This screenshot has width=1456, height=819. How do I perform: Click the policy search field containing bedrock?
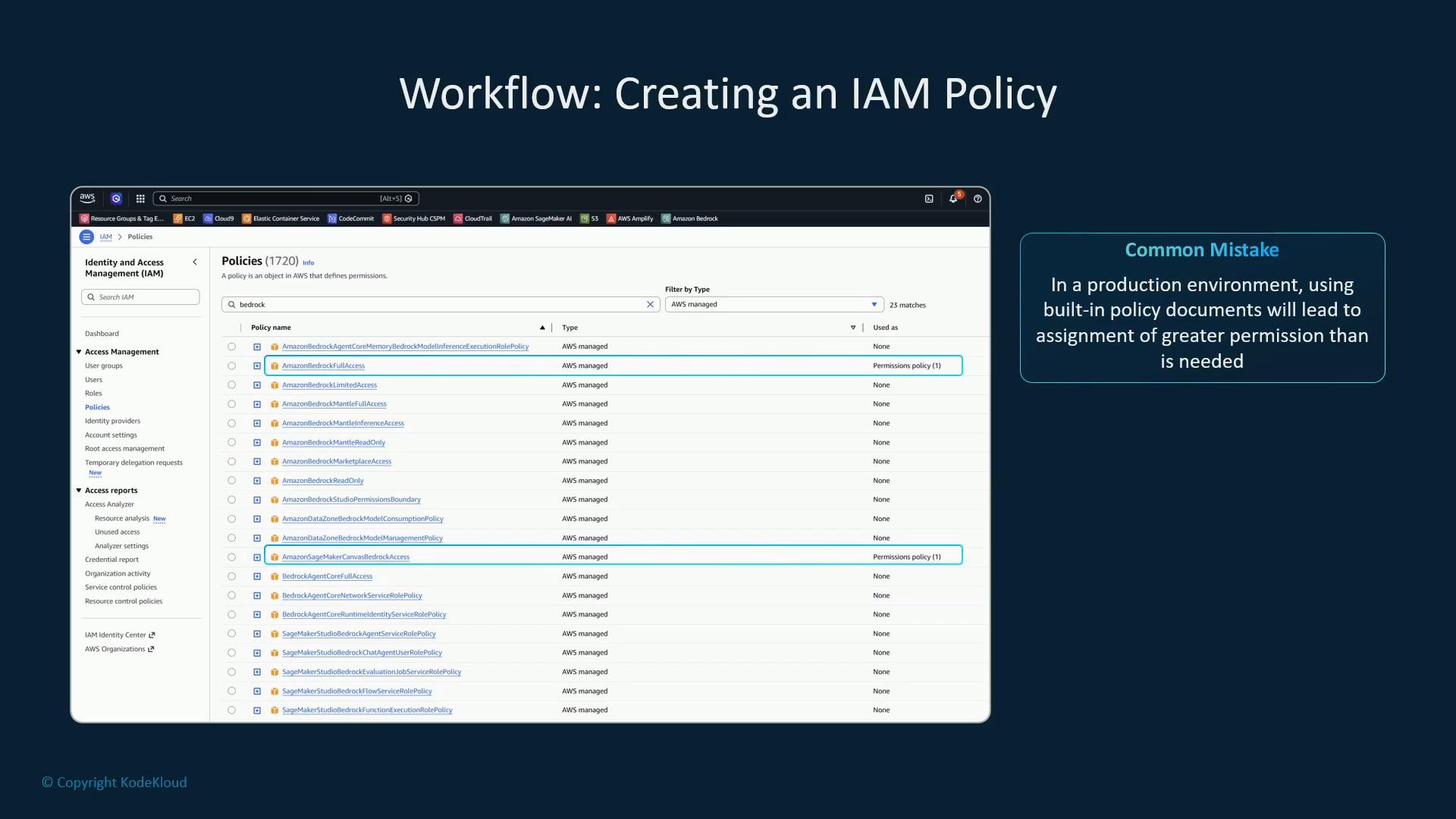point(441,304)
